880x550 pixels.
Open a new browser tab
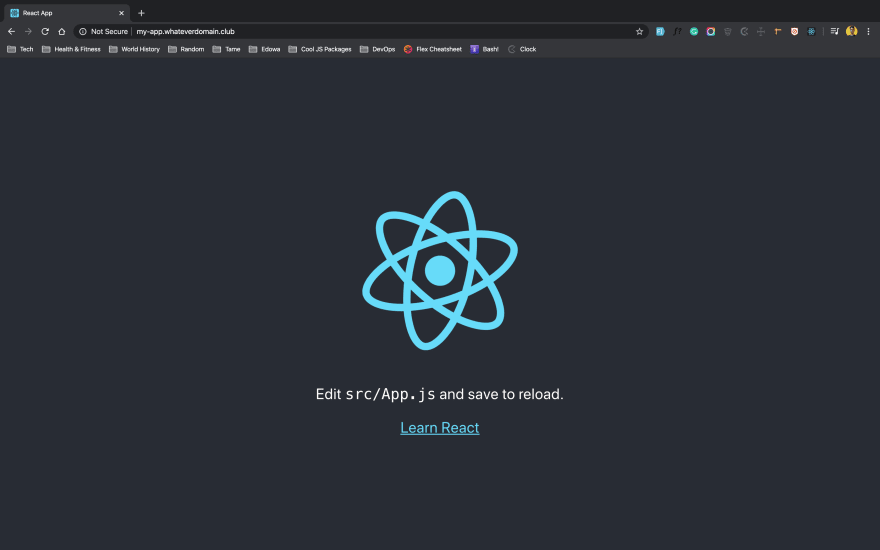[x=141, y=13]
